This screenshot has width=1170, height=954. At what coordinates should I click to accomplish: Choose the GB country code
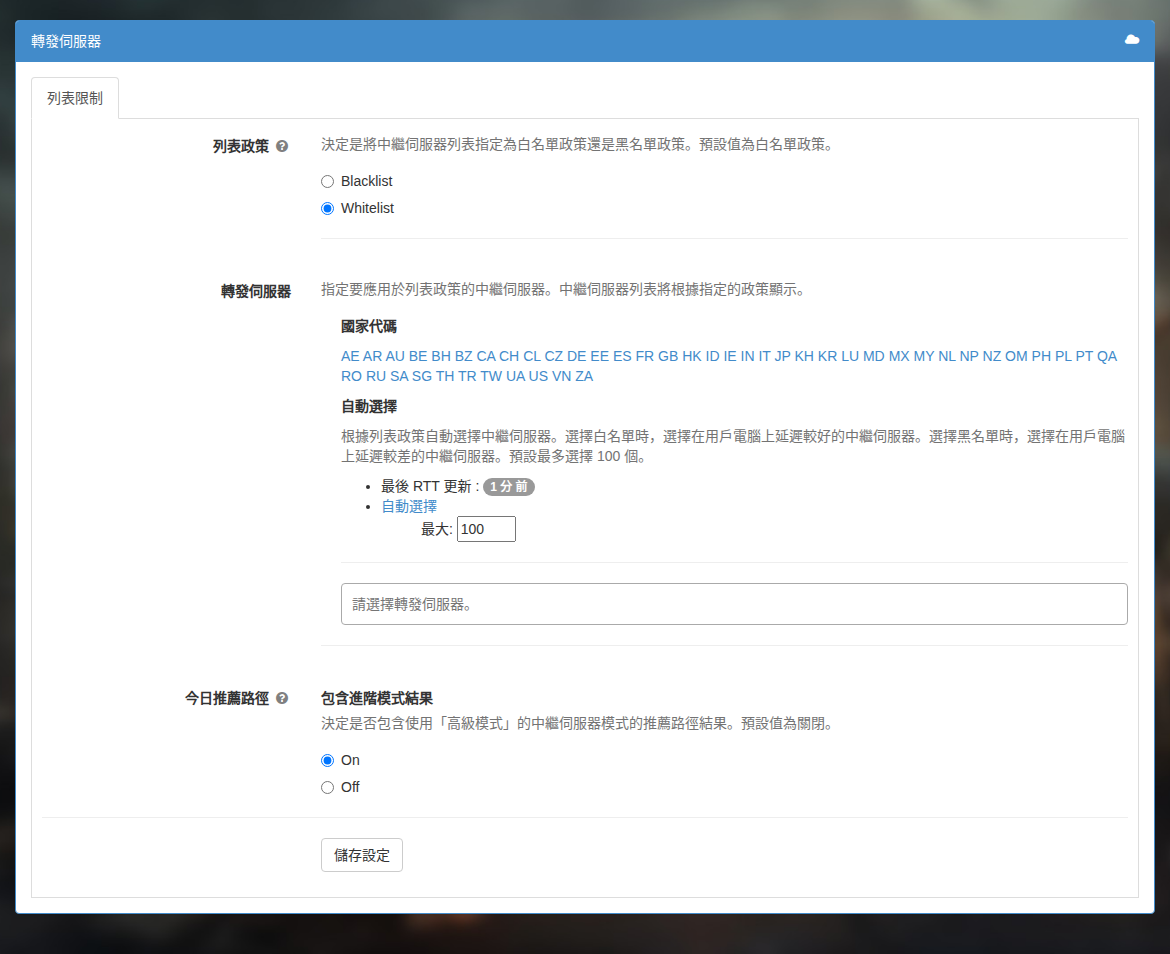tap(668, 356)
